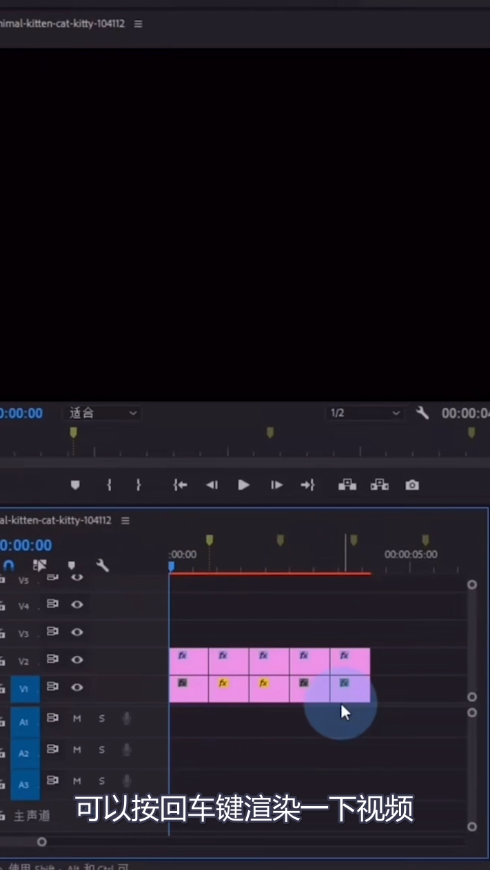Solo audio track A3

pyautogui.click(x=102, y=781)
